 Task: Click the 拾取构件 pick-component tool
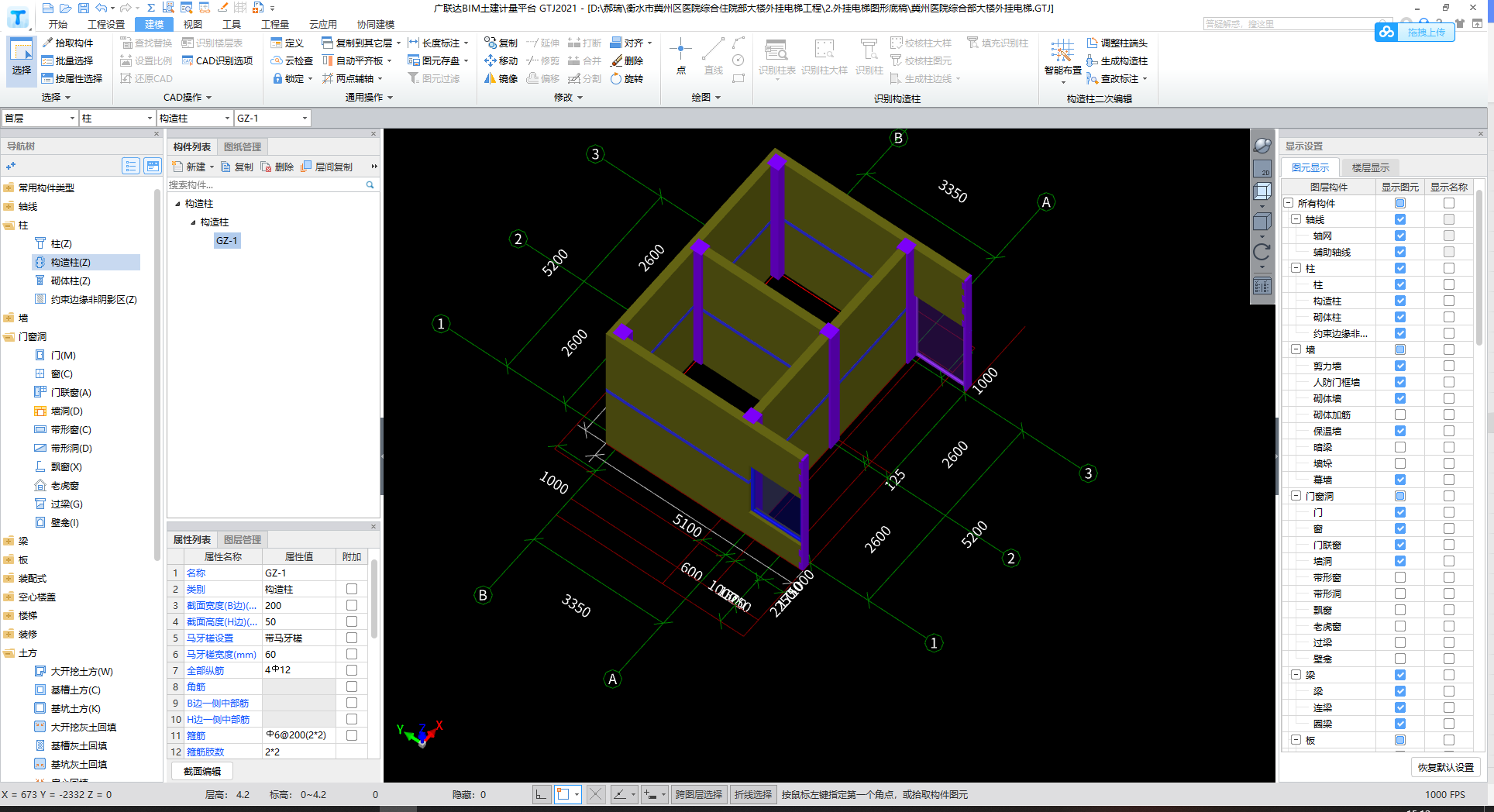[67, 43]
